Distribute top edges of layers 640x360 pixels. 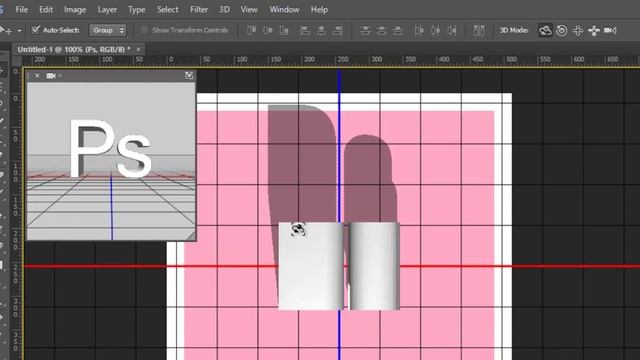click(365, 30)
